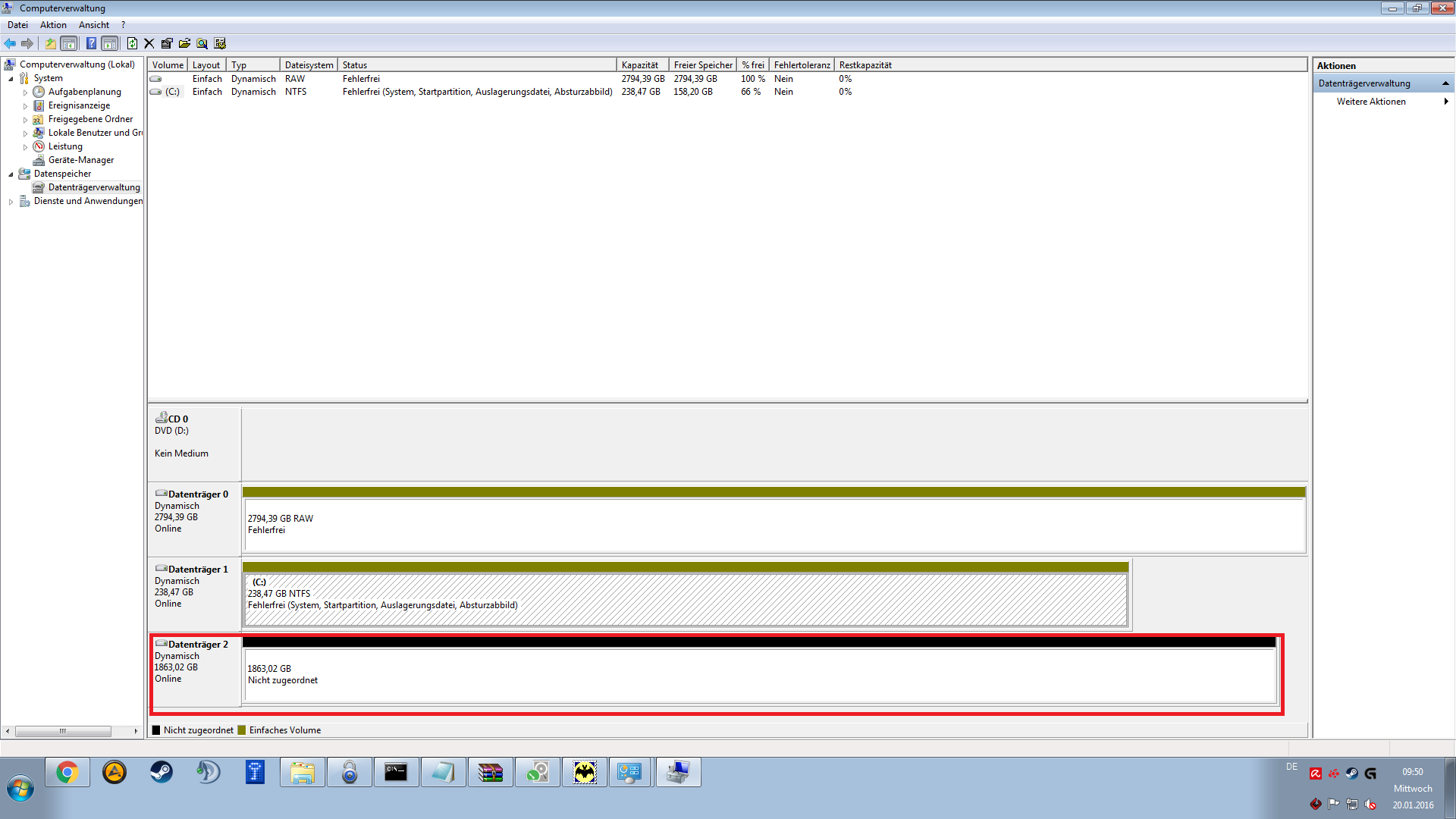Image resolution: width=1456 pixels, height=819 pixels.
Task: Click the black X Delete toolbar icon
Action: pyautogui.click(x=149, y=43)
